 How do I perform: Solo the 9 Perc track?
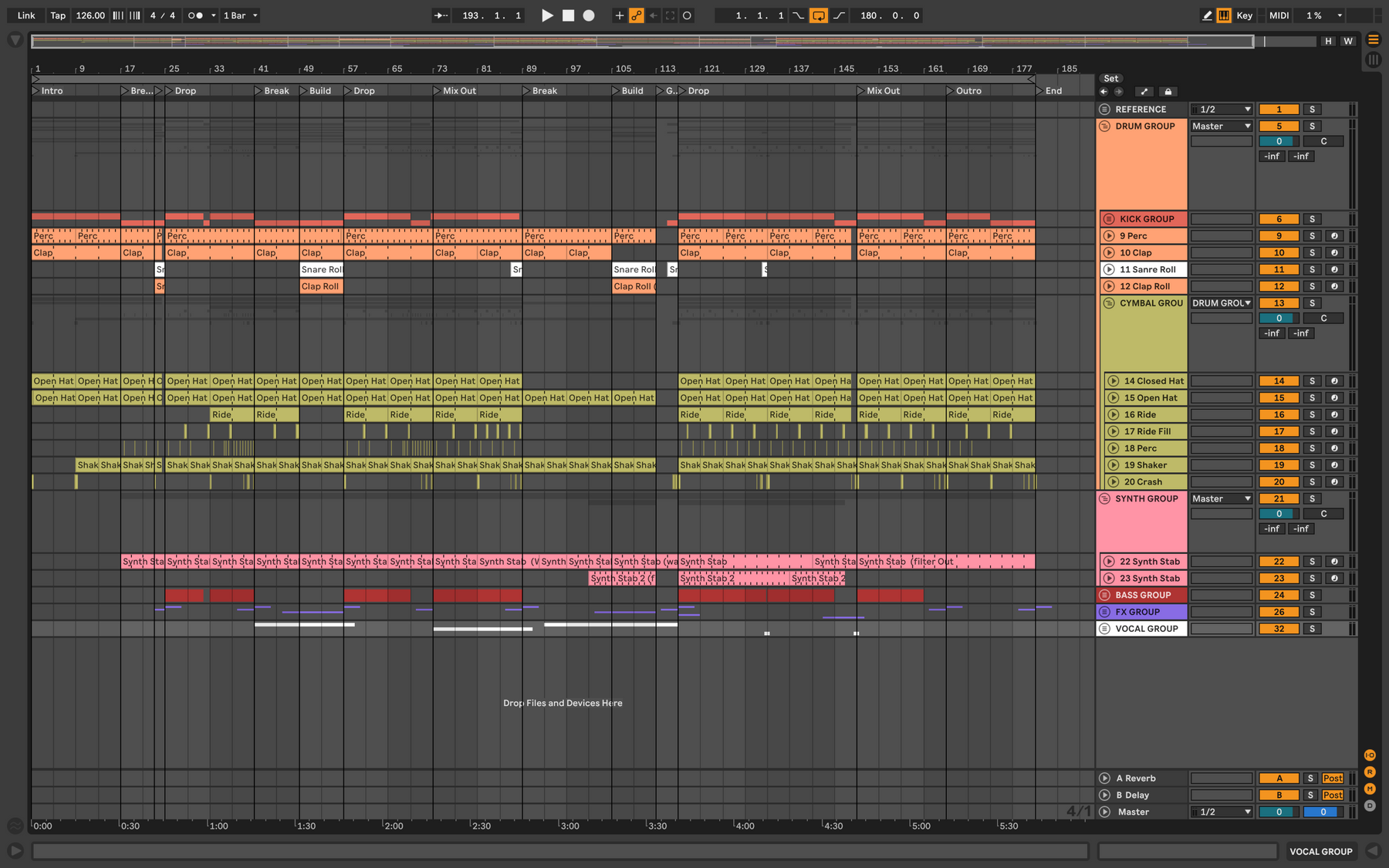coord(1312,236)
